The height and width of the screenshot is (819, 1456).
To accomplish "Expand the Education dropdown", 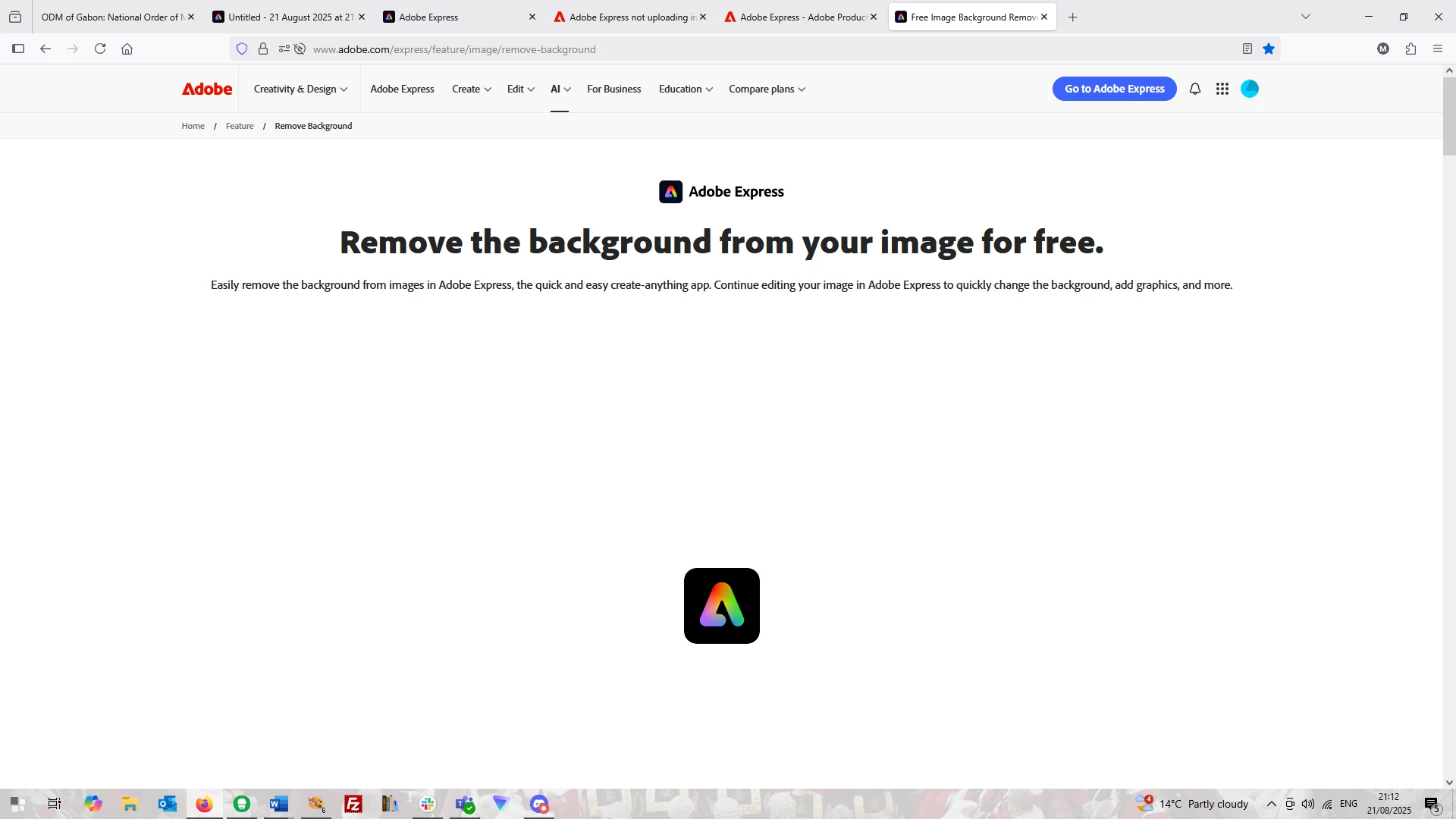I will 686,89.
